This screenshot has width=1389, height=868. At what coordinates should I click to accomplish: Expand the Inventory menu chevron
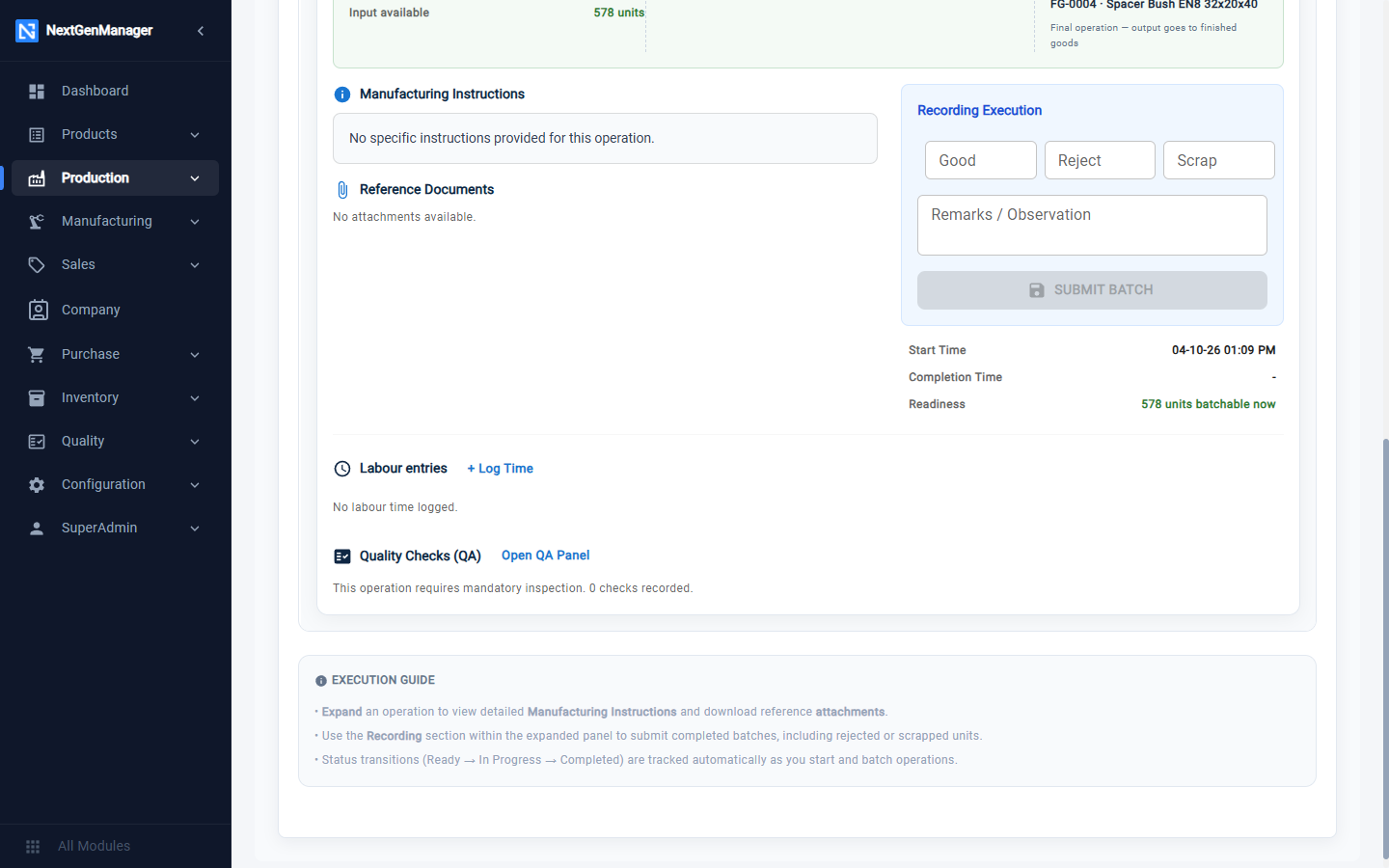195,398
